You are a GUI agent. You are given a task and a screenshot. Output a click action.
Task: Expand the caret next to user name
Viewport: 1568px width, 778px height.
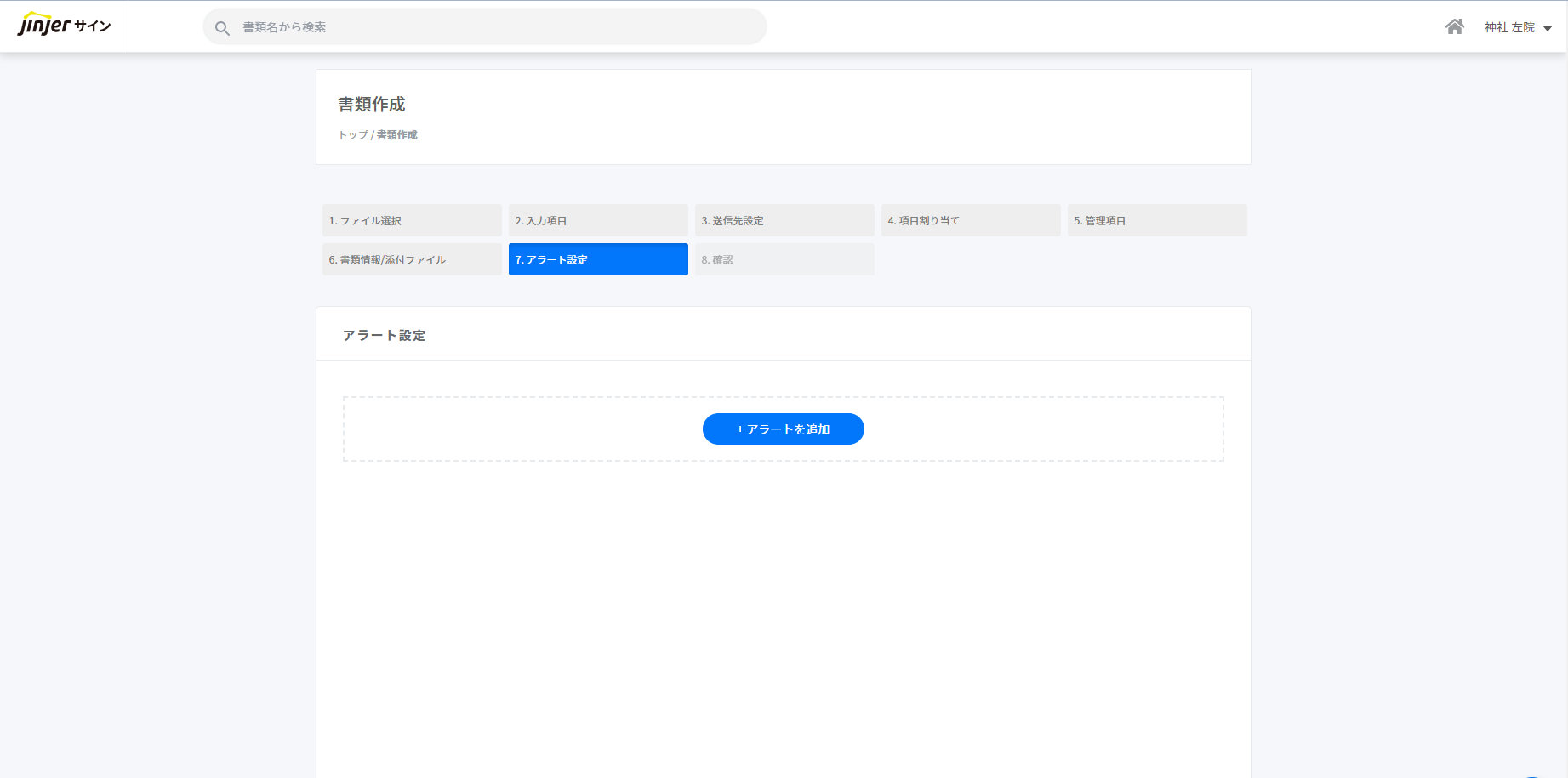1548,28
